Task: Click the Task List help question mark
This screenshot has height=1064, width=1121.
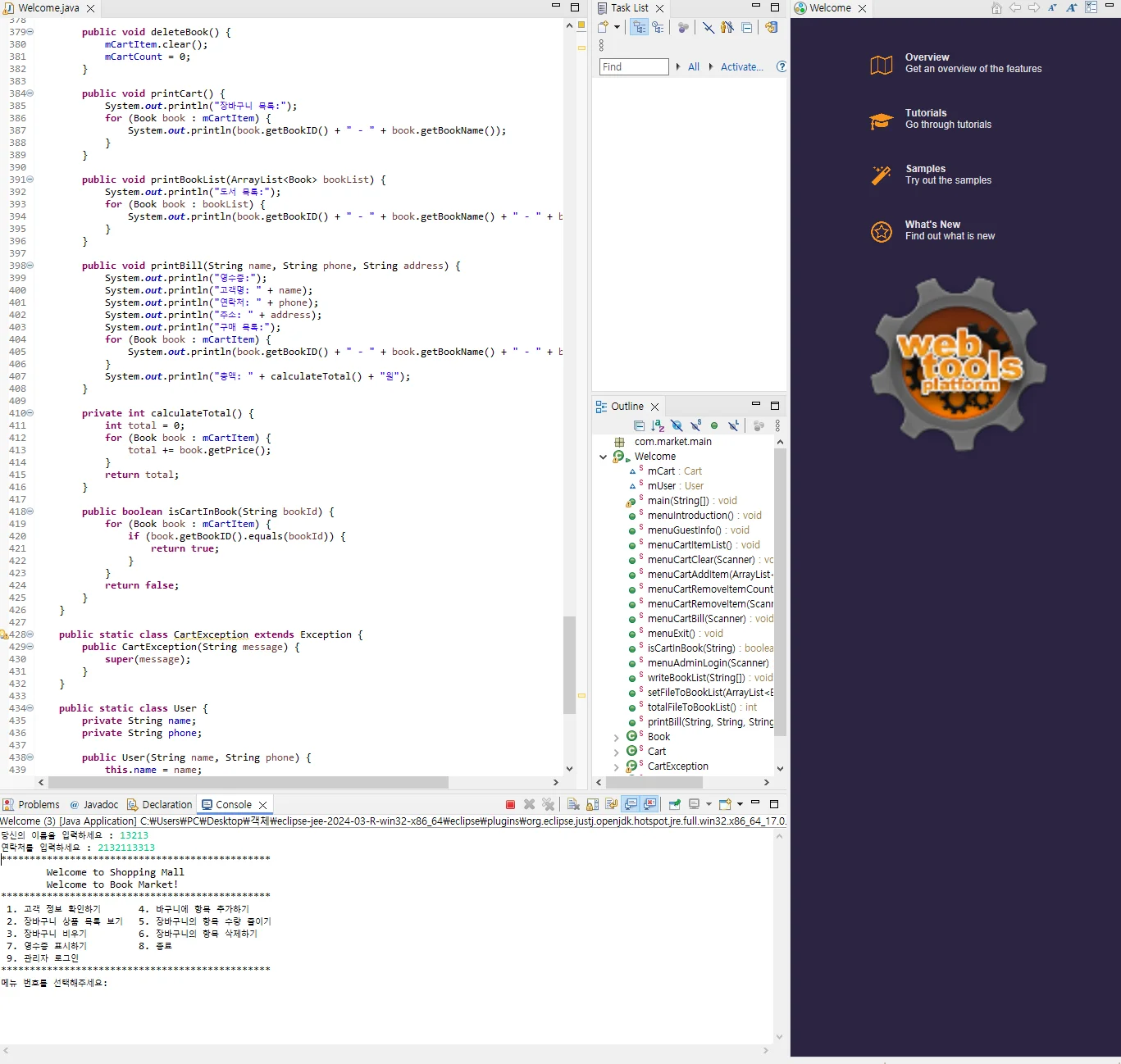Action: click(781, 66)
